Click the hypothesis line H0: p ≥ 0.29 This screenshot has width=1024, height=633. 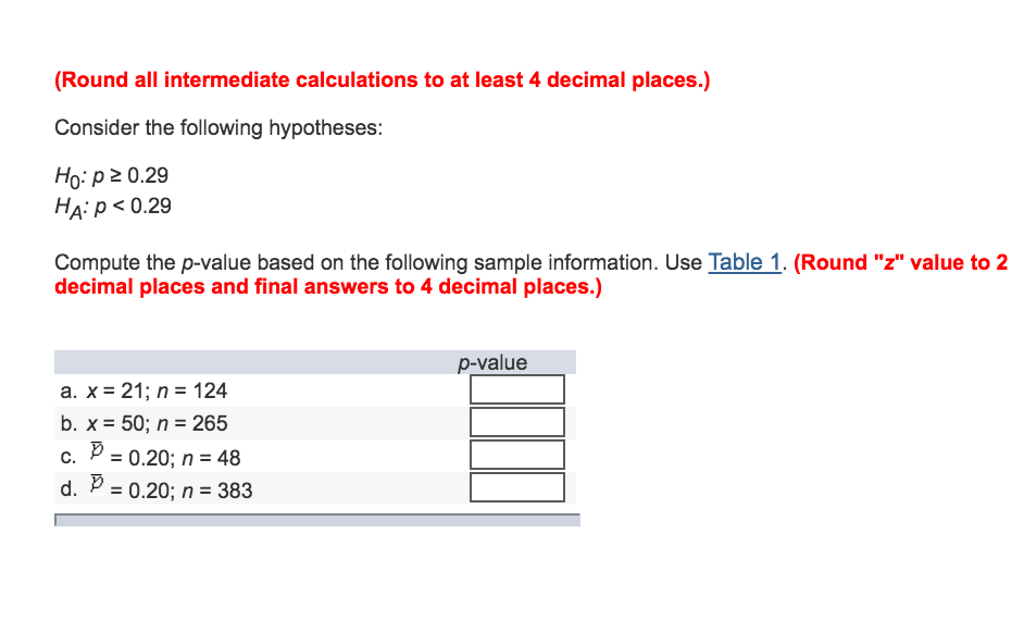(112, 177)
